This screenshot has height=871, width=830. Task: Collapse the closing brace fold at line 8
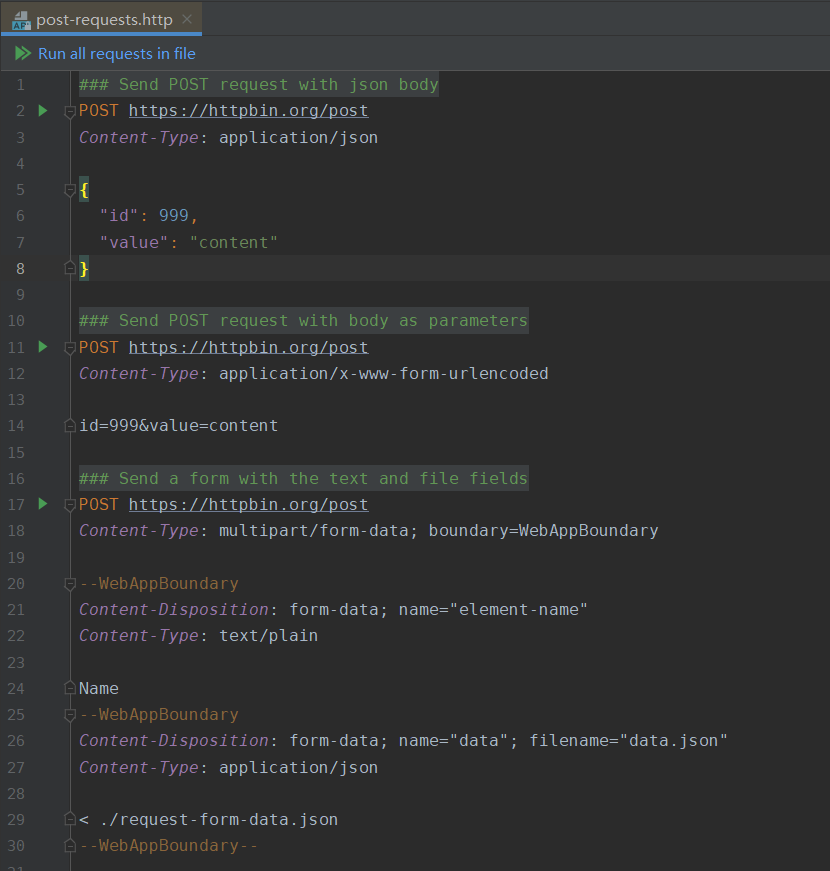tap(70, 268)
